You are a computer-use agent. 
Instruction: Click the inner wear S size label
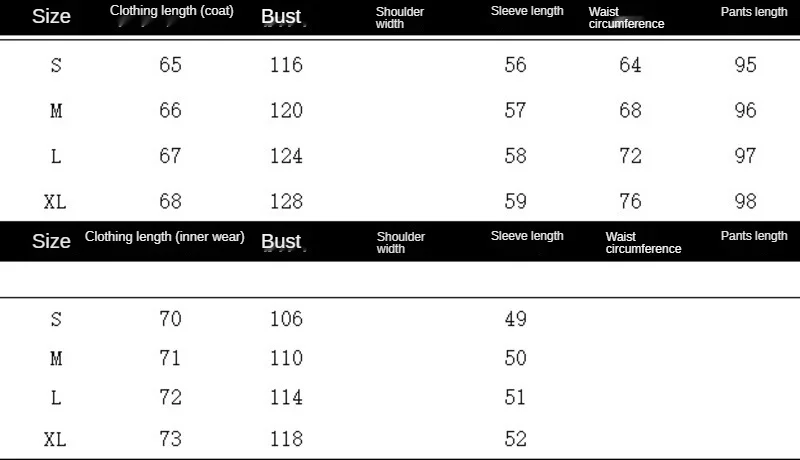[x=56, y=319]
